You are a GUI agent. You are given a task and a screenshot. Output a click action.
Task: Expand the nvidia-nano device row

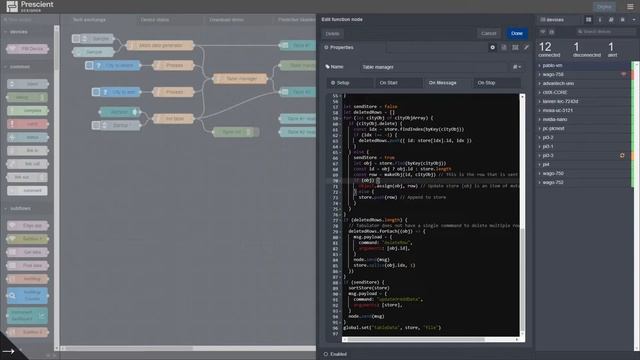(x=539, y=119)
